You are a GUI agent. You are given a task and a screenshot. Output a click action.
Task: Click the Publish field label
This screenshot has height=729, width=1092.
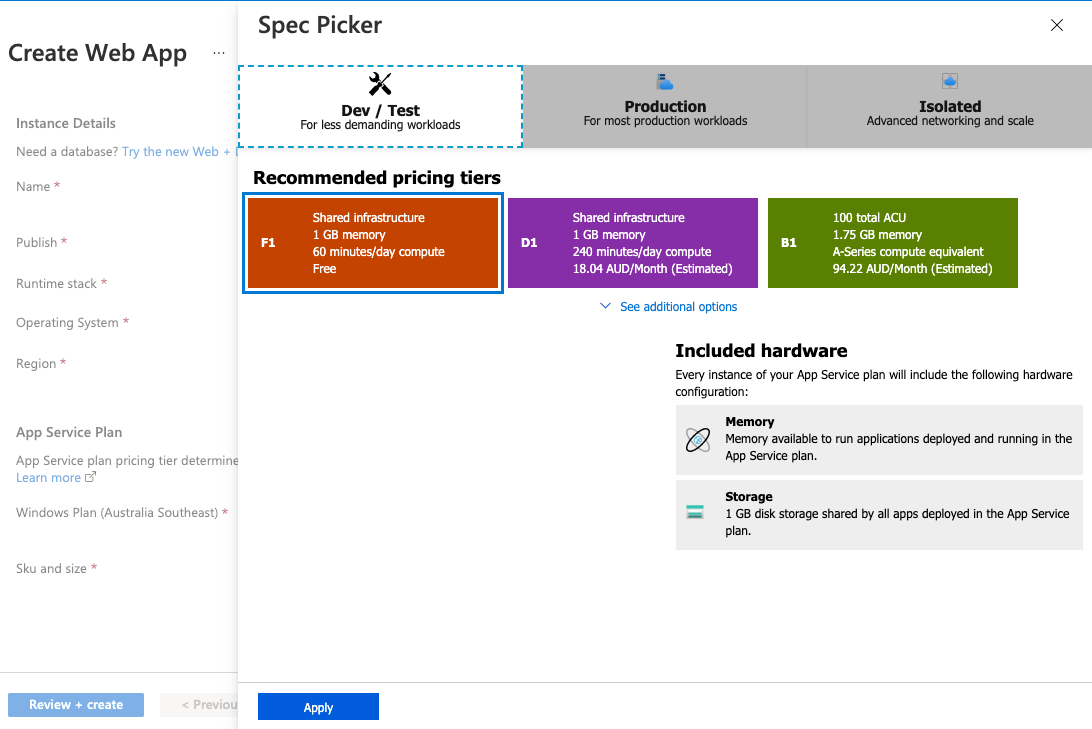(36, 242)
